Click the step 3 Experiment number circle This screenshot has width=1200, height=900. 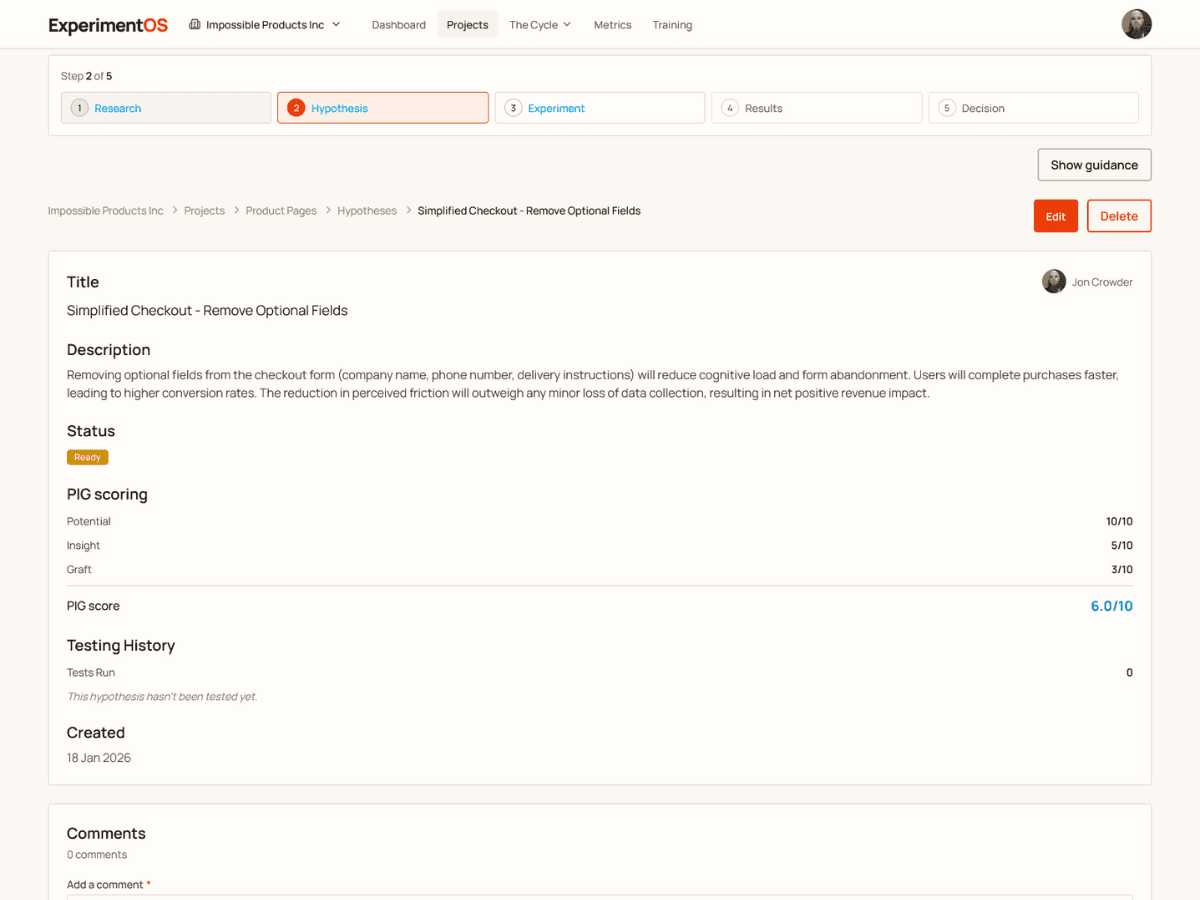513,108
